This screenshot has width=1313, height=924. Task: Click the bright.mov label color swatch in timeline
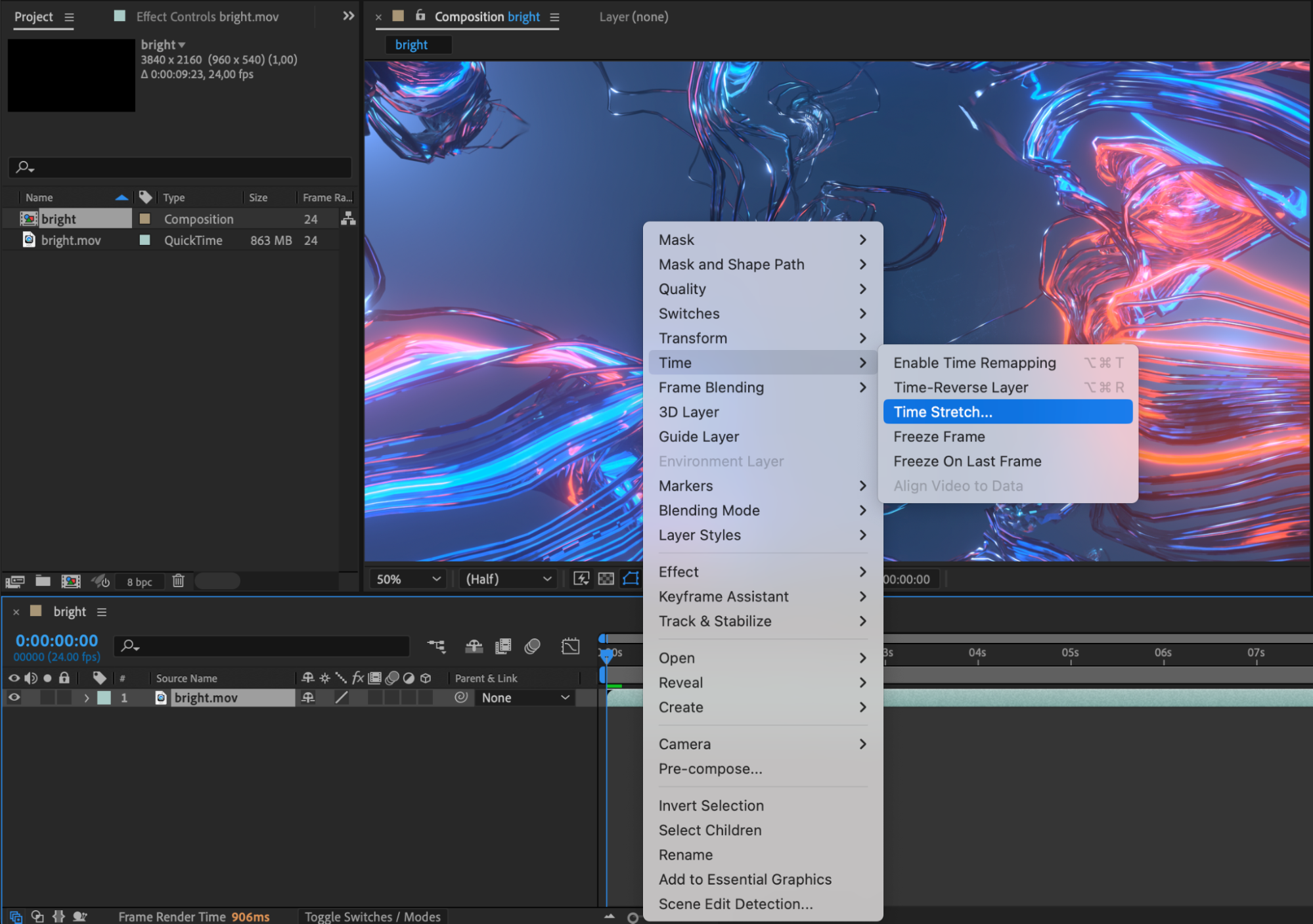click(104, 697)
